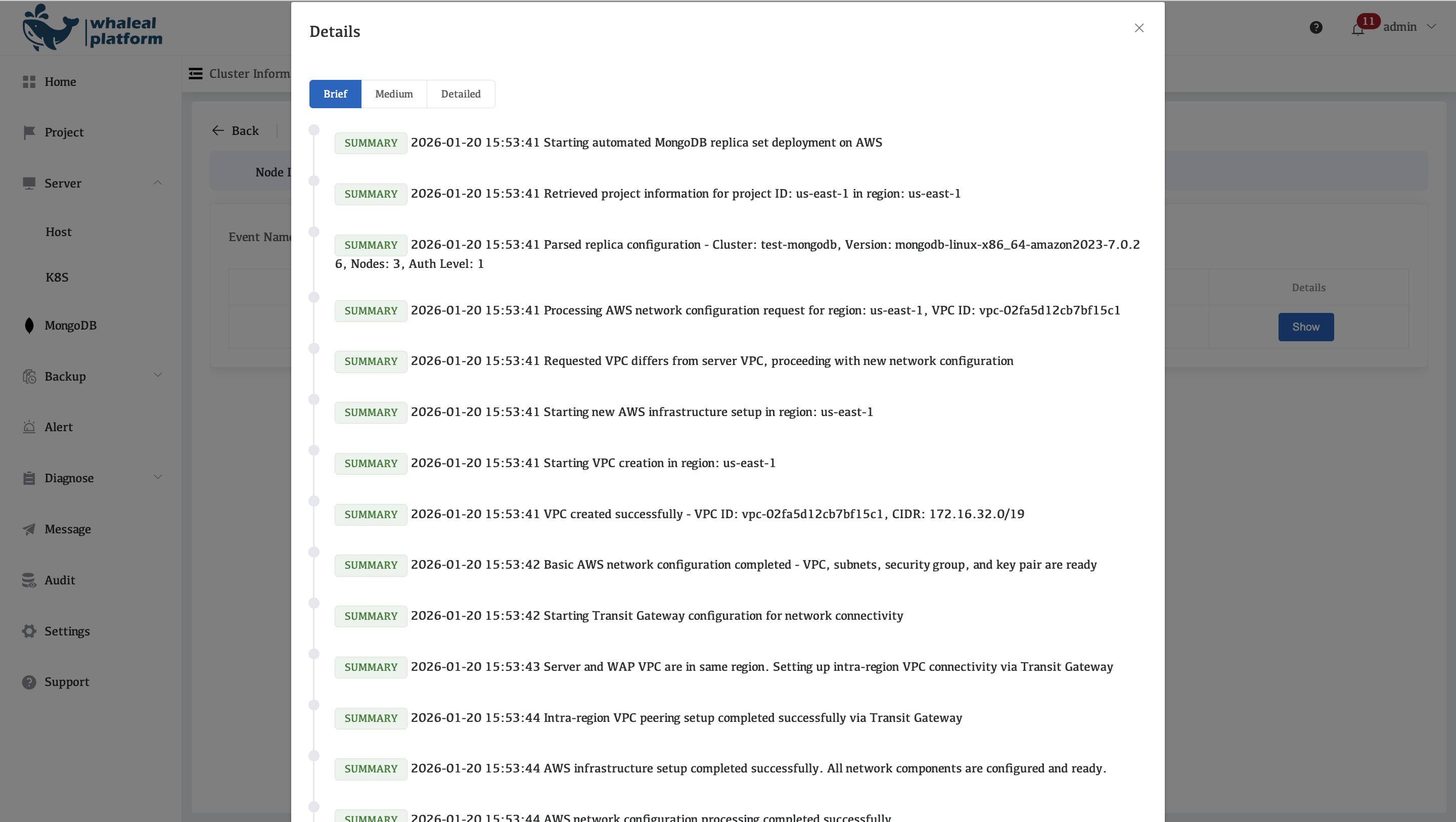
Task: Expand the Diagnose submenu chevron
Action: click(x=158, y=477)
